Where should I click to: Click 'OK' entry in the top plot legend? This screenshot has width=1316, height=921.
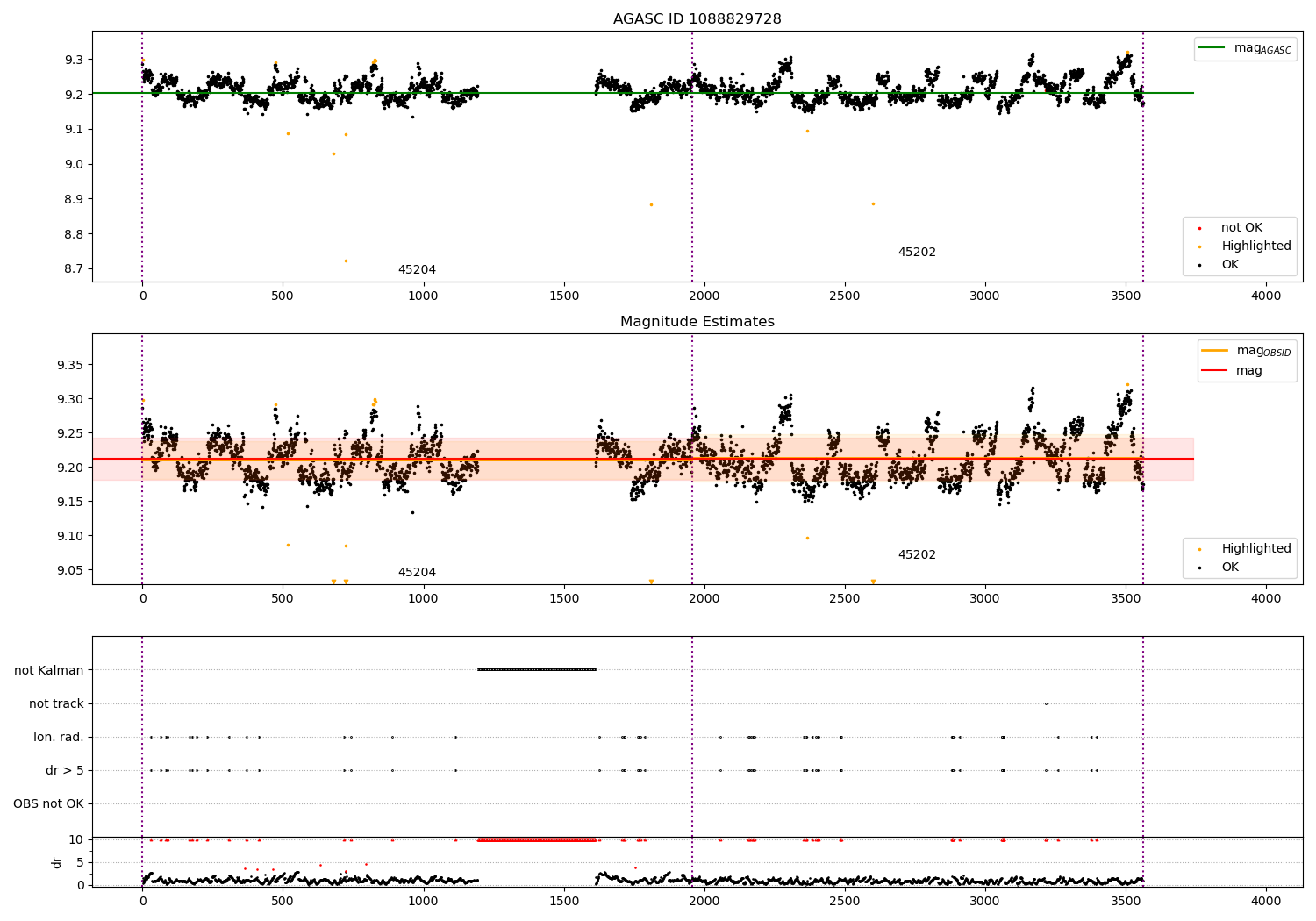[1230, 265]
